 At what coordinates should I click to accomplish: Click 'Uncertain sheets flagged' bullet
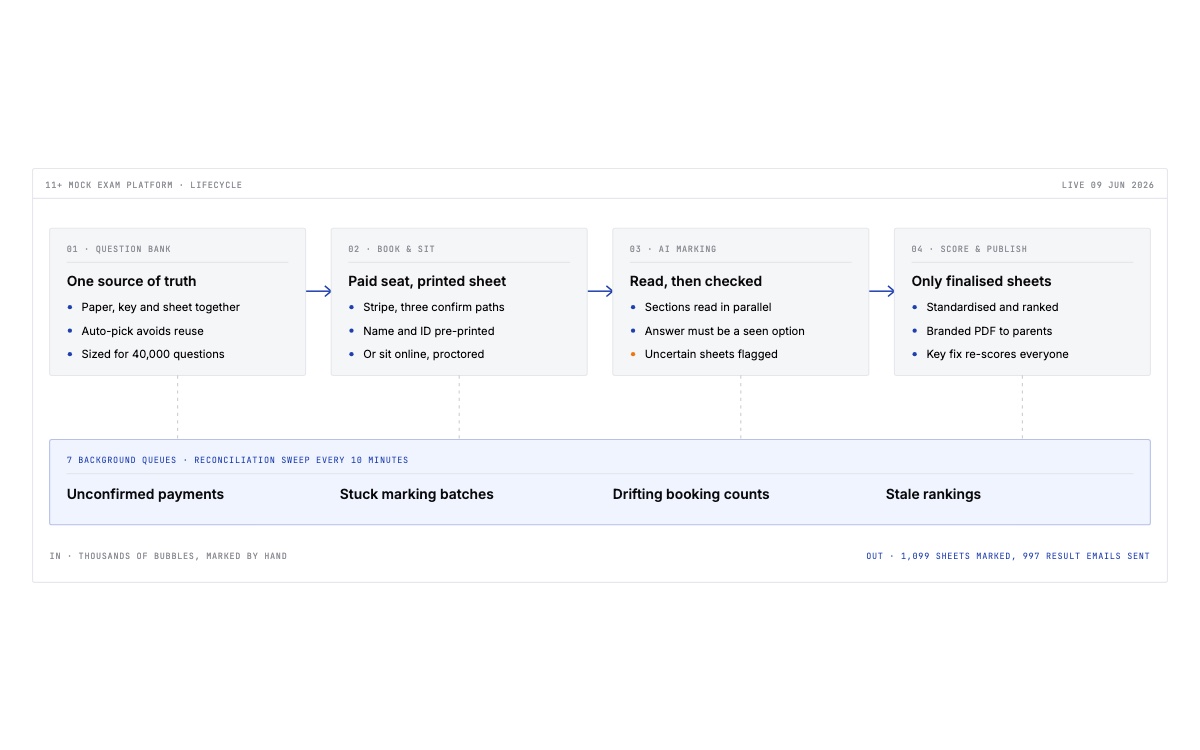pos(711,354)
